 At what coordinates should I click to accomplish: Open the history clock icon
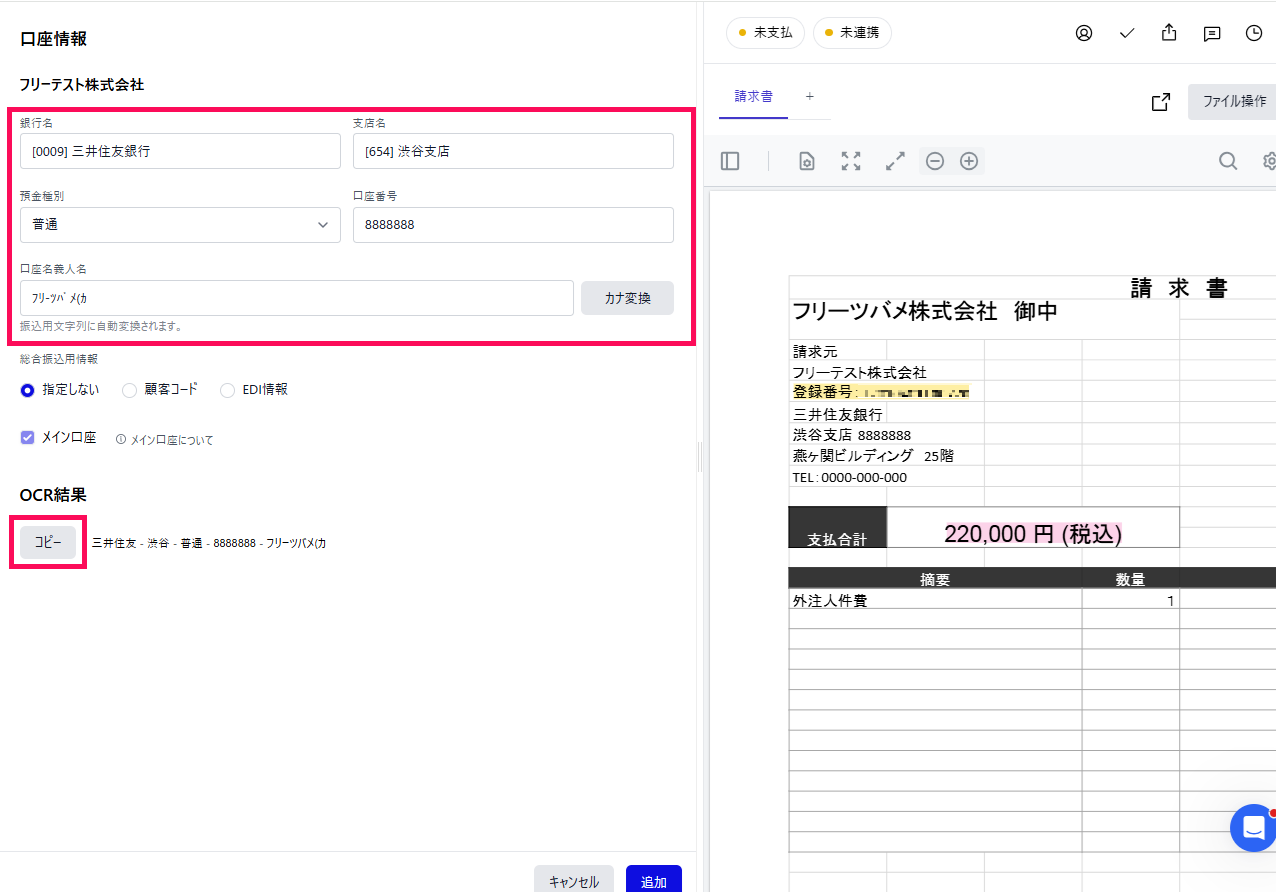pyautogui.click(x=1254, y=33)
